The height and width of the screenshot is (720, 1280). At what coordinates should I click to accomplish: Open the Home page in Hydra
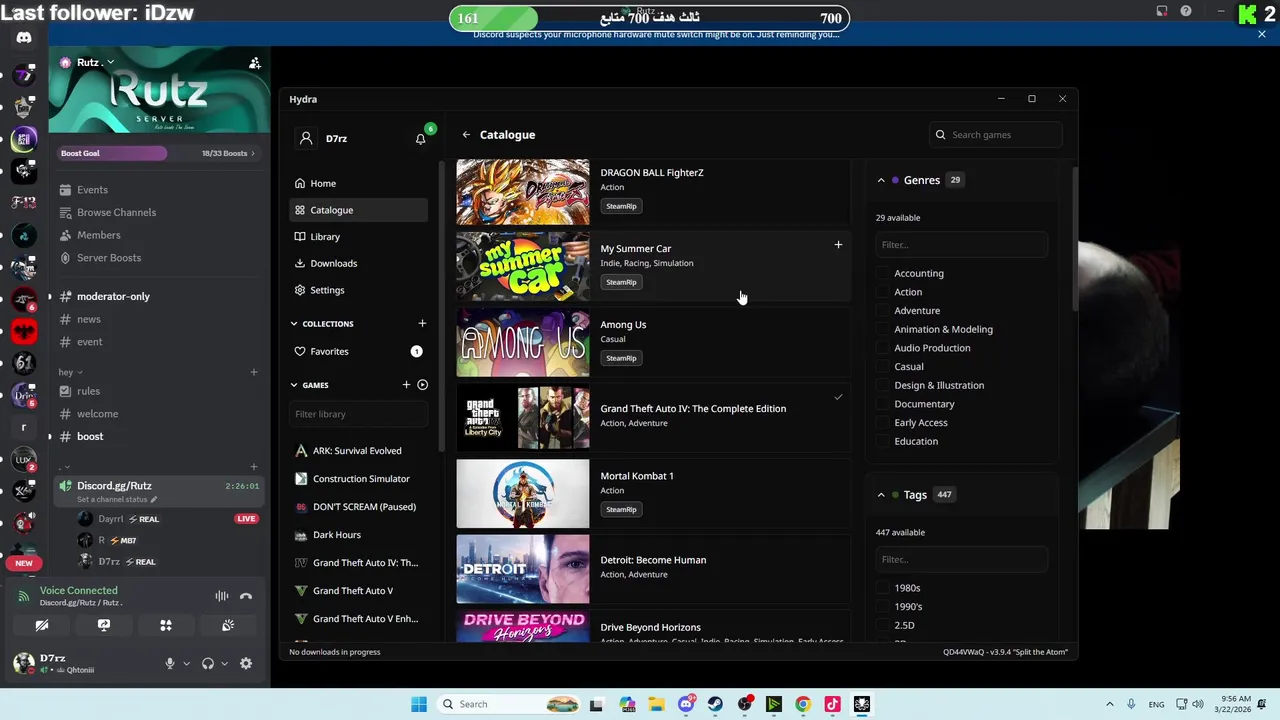(x=359, y=183)
